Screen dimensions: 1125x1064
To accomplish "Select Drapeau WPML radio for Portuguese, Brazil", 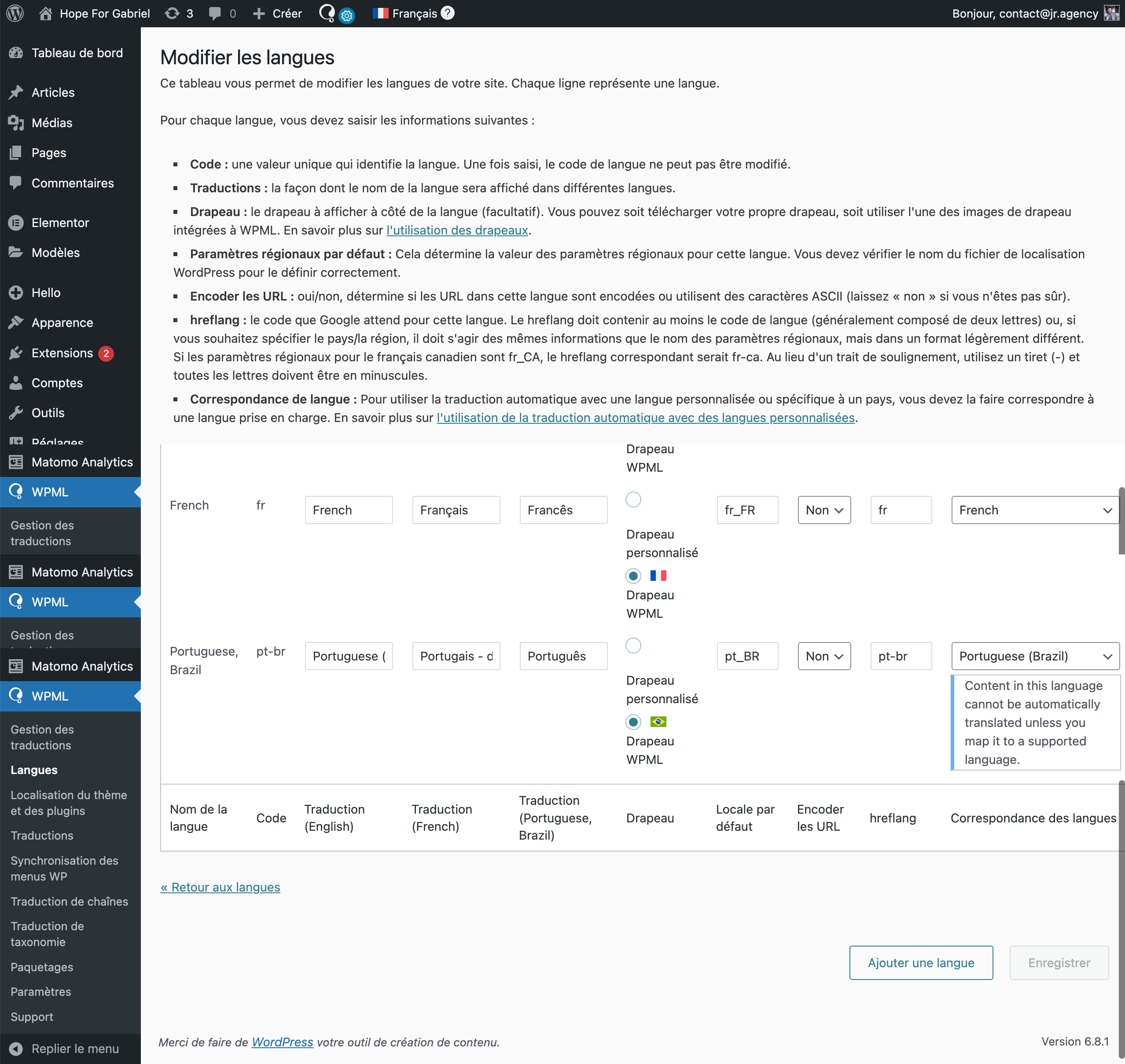I will pyautogui.click(x=633, y=721).
